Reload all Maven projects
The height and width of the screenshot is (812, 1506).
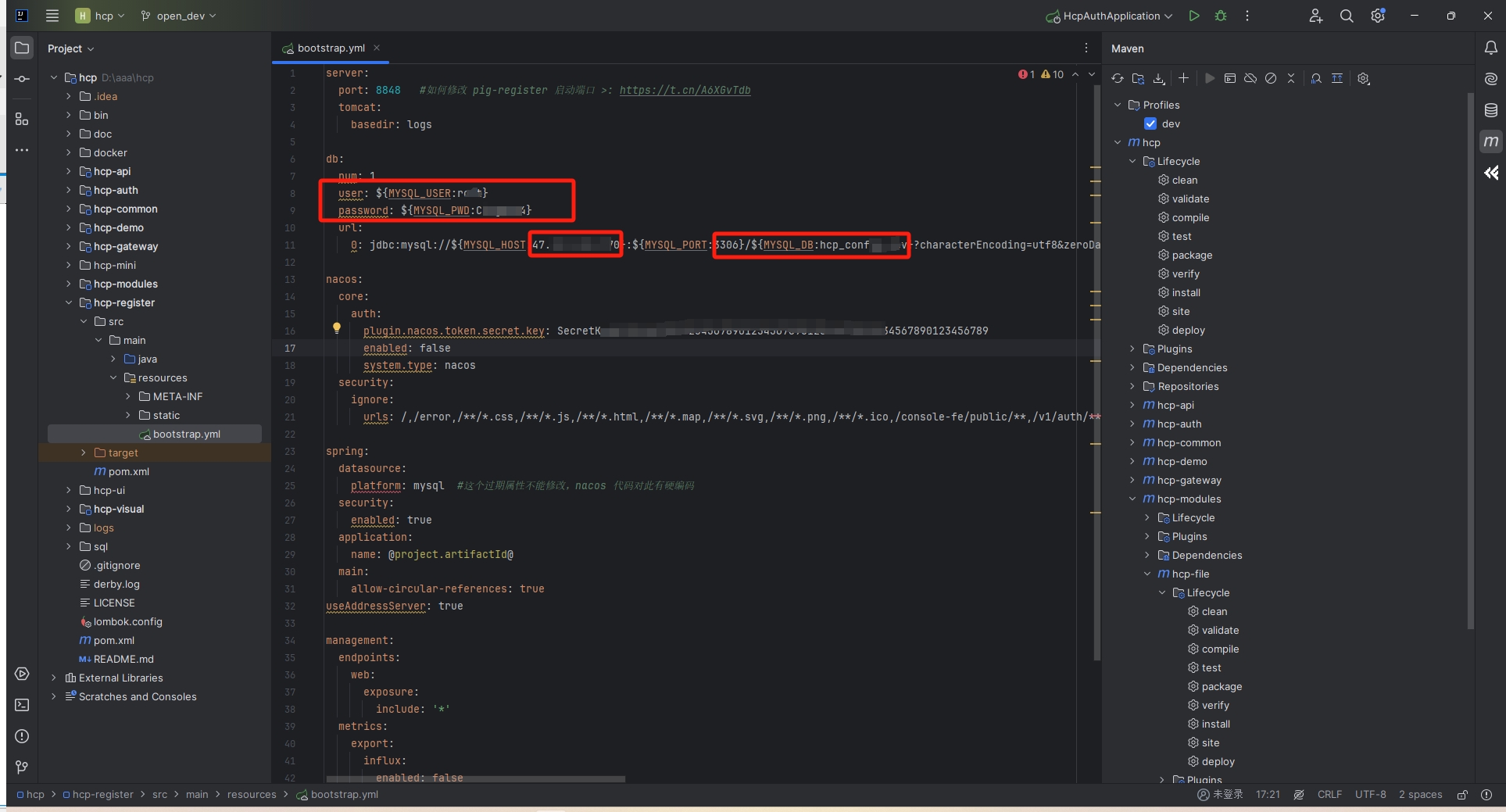pyautogui.click(x=1118, y=78)
